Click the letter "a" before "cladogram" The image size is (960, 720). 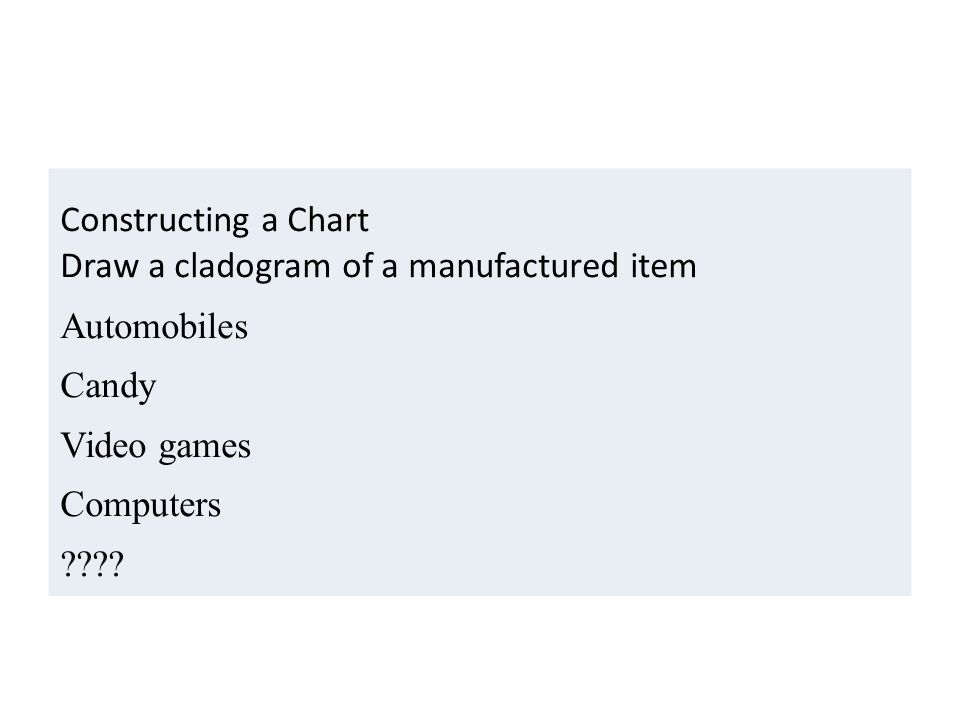pos(157,268)
